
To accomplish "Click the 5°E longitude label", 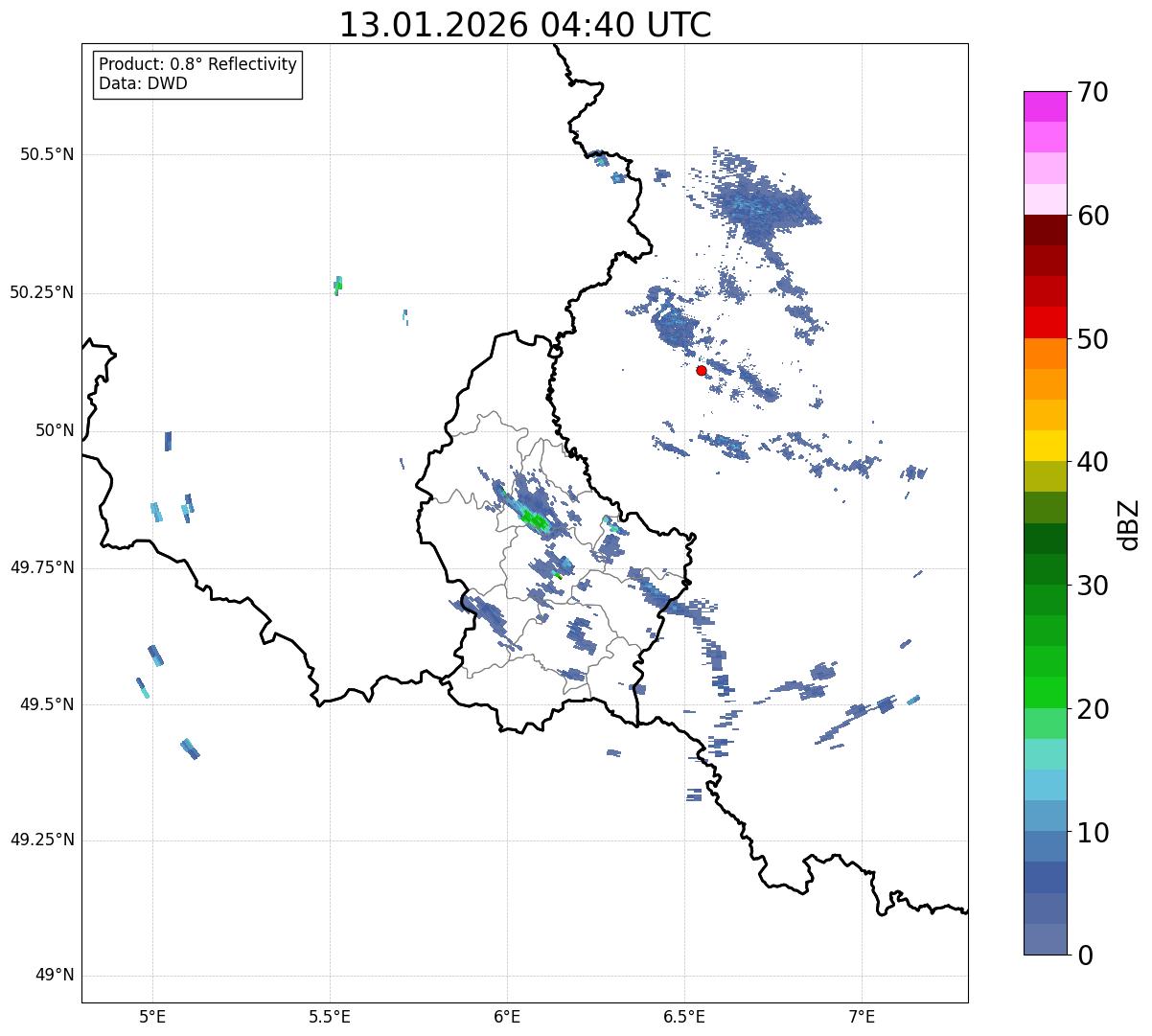I will pyautogui.click(x=152, y=1017).
